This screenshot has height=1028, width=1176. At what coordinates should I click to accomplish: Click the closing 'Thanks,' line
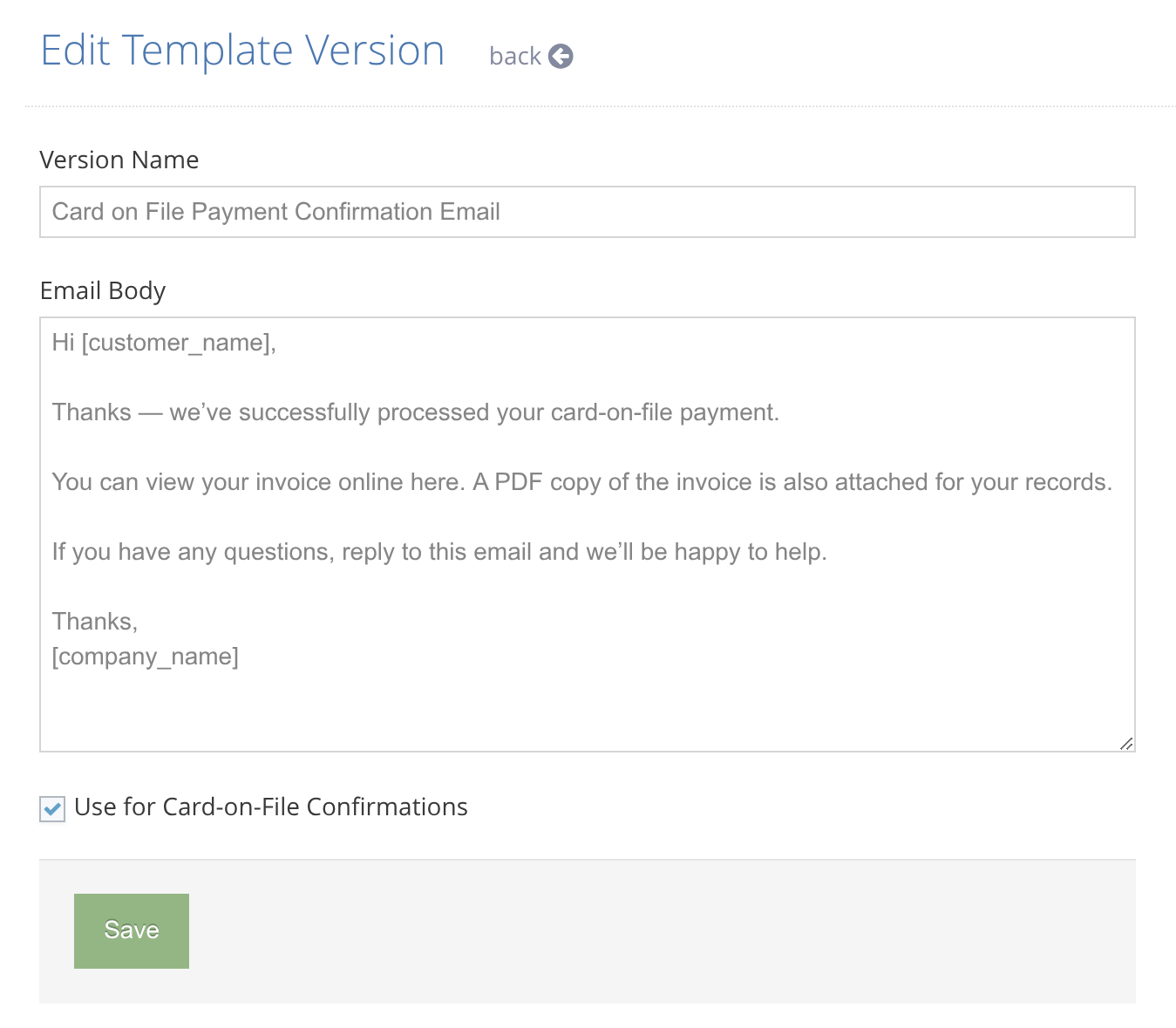94,622
